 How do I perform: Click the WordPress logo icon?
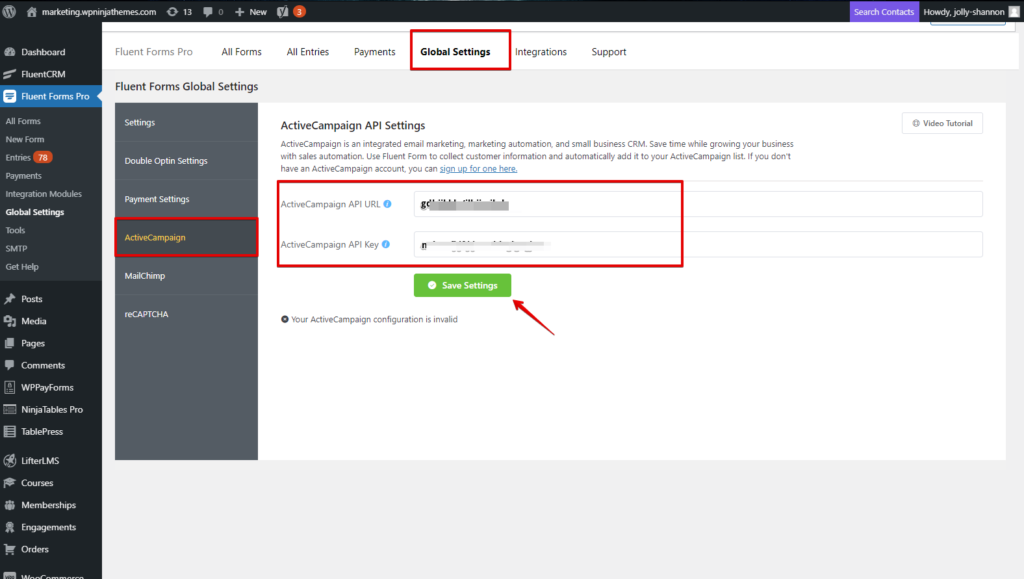[x=9, y=12]
